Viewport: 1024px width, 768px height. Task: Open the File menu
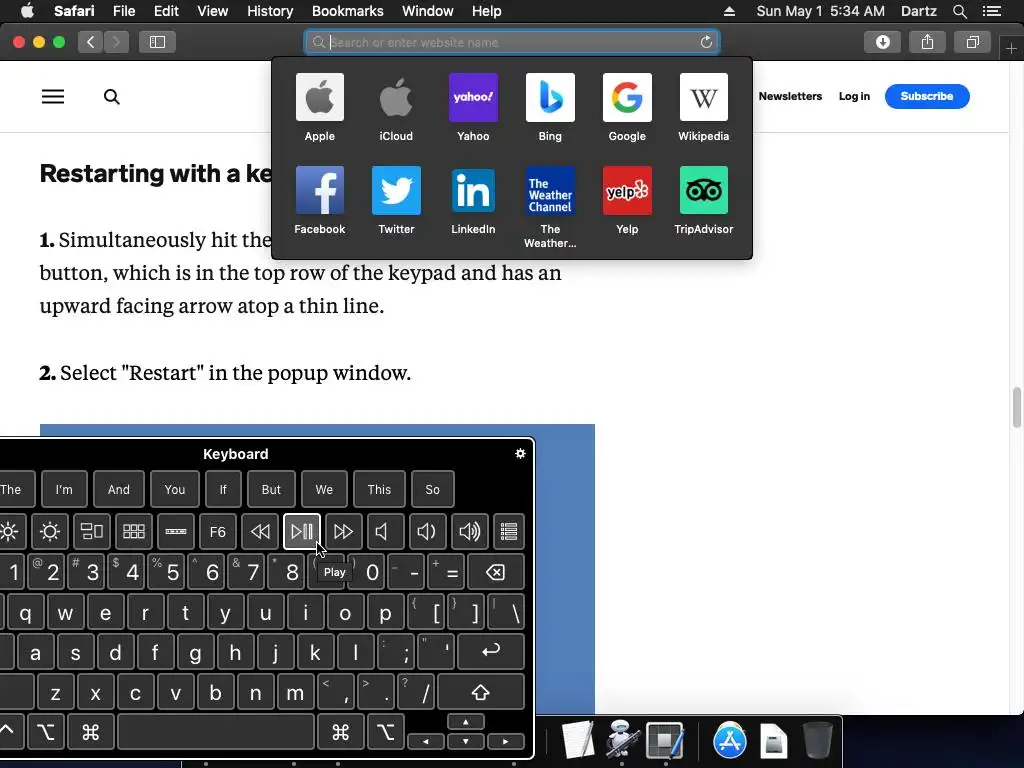123,11
